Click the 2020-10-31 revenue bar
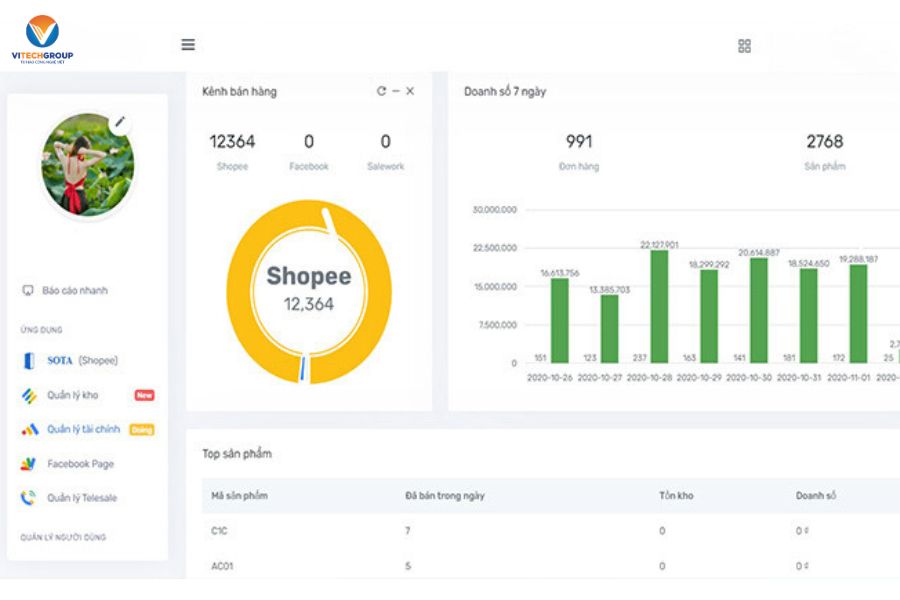Image resolution: width=900 pixels, height=600 pixels. click(809, 316)
